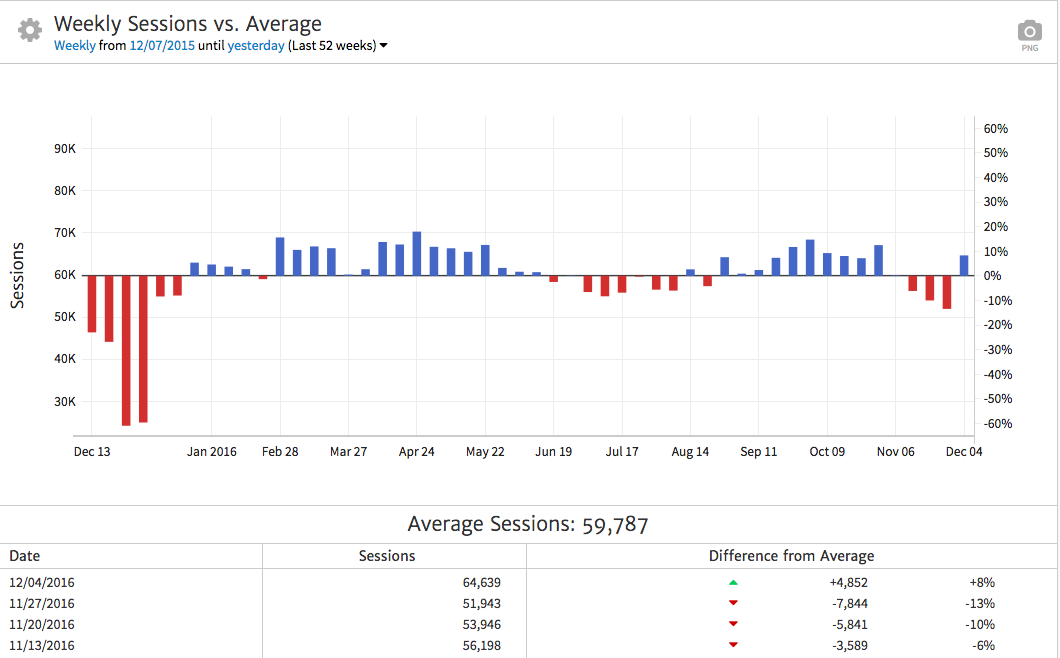Click the Sessions axis label

[x=19, y=276]
